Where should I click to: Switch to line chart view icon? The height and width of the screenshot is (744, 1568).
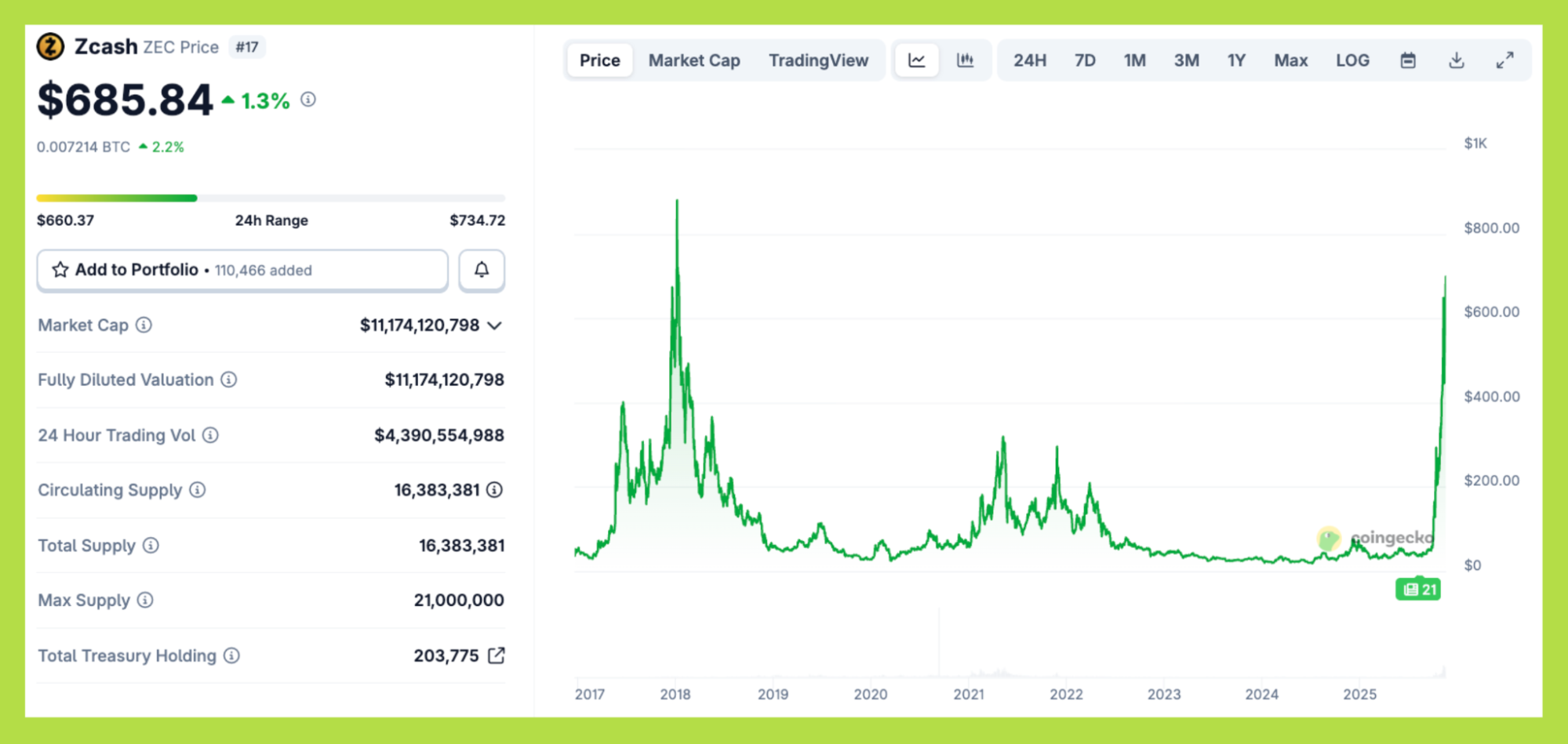[x=916, y=60]
